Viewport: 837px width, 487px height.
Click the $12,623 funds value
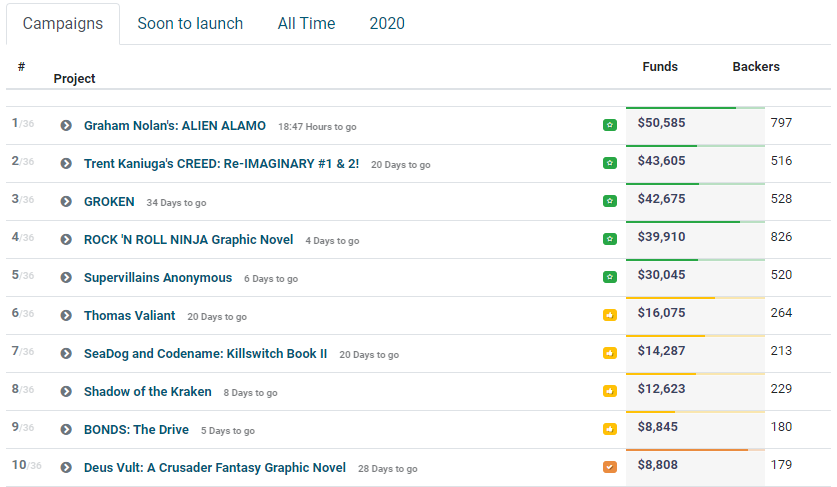click(x=661, y=389)
